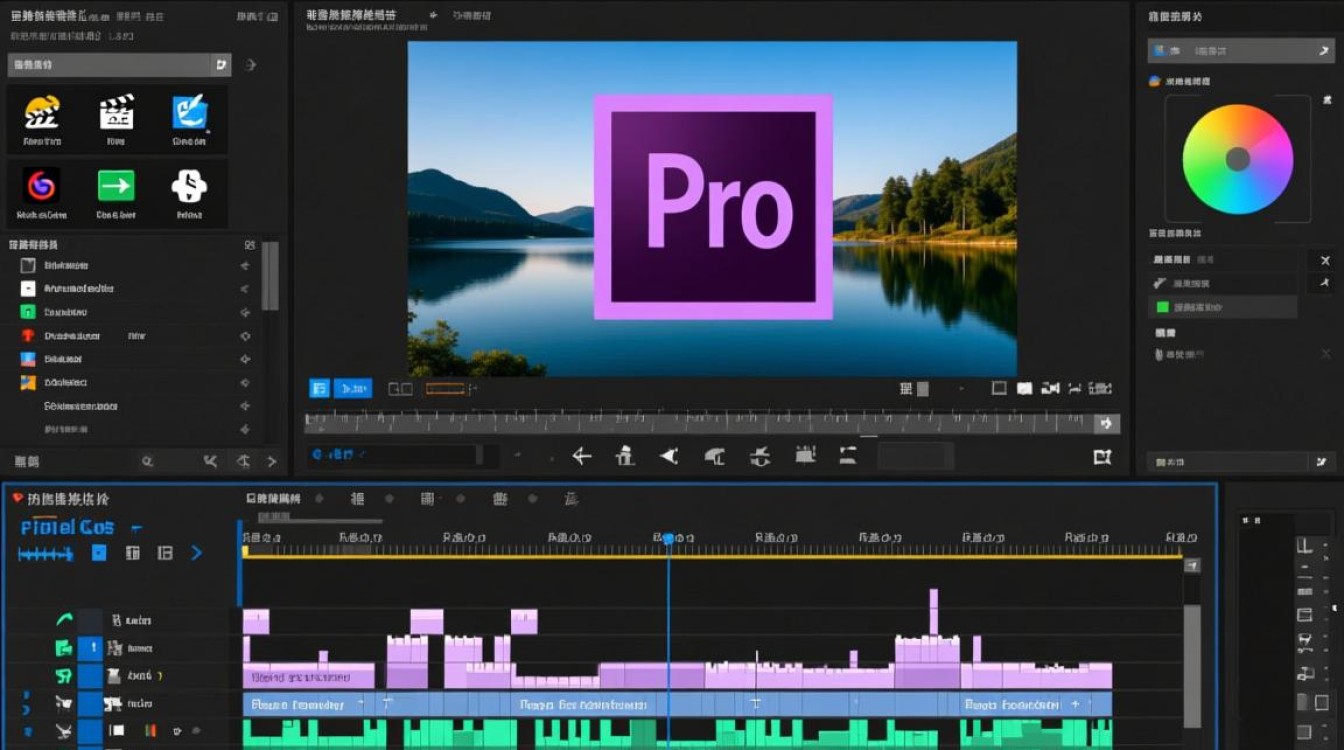Click the orange rectangle outline under the preview
The image size is (1344, 750).
pos(446,389)
